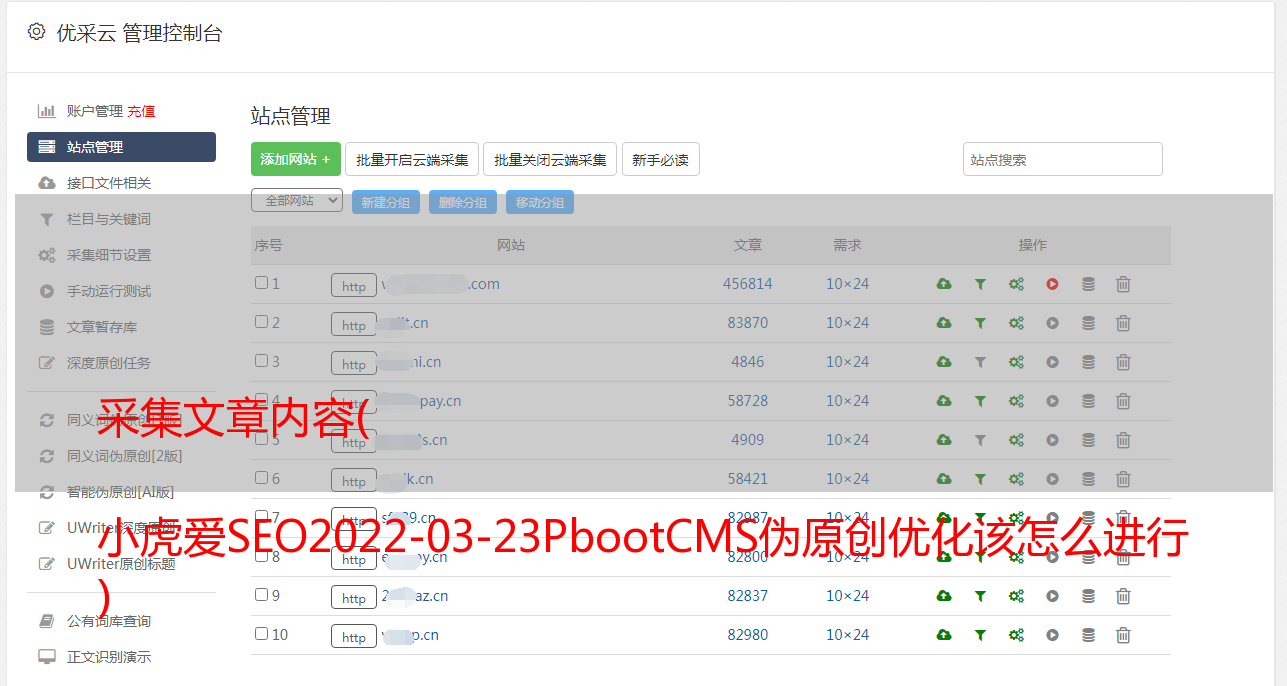The height and width of the screenshot is (686, 1287).
Task: Click the run icon in row 9
Action: tap(1052, 596)
